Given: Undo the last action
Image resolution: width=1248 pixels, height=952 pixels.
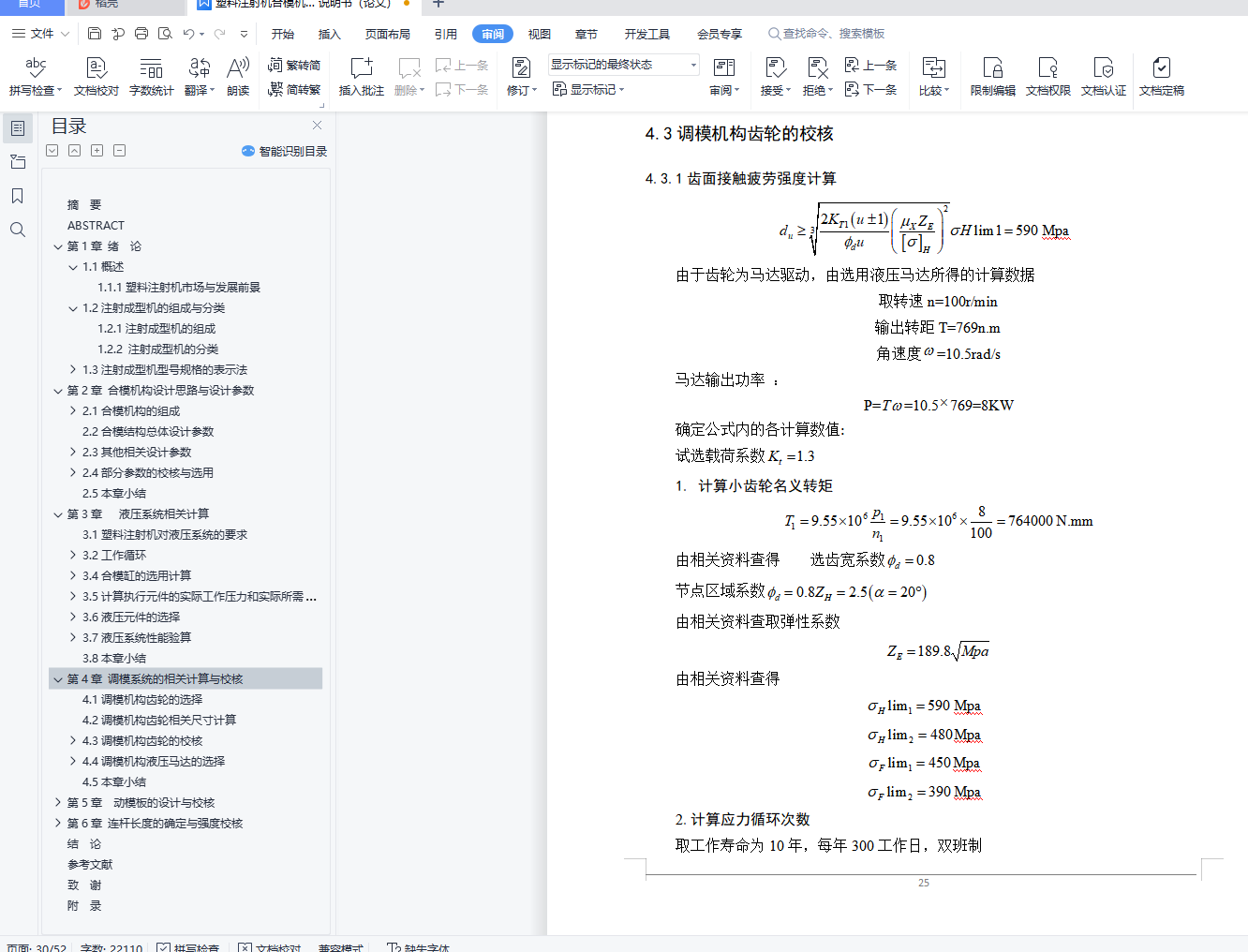Looking at the screenshot, I should coord(189,34).
